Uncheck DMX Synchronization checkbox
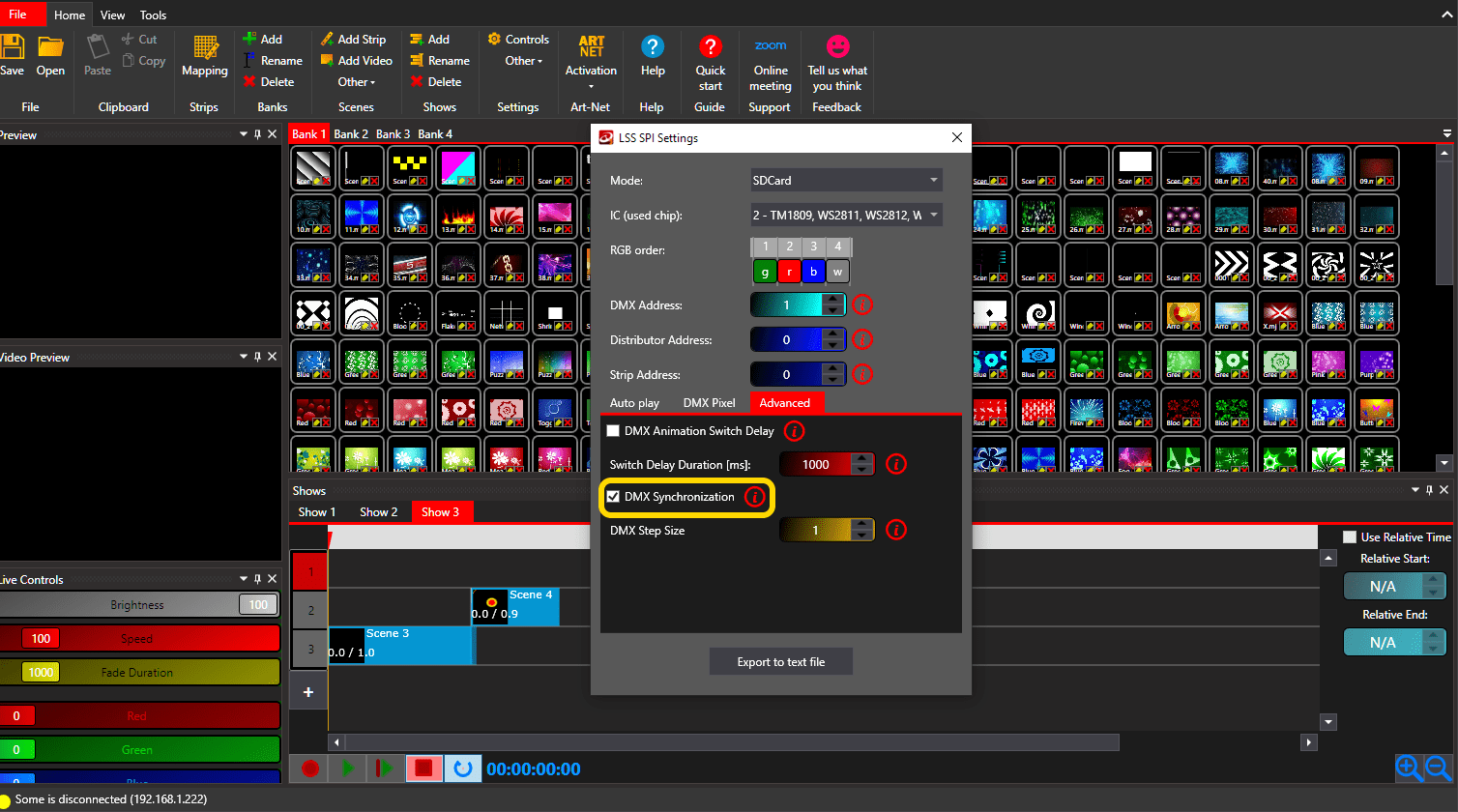This screenshot has width=1458, height=812. point(613,497)
